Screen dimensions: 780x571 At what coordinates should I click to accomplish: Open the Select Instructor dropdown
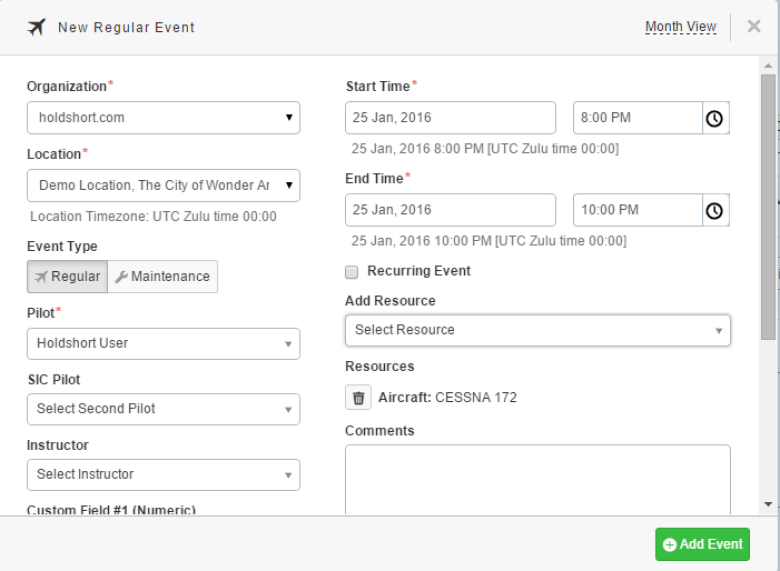point(164,475)
